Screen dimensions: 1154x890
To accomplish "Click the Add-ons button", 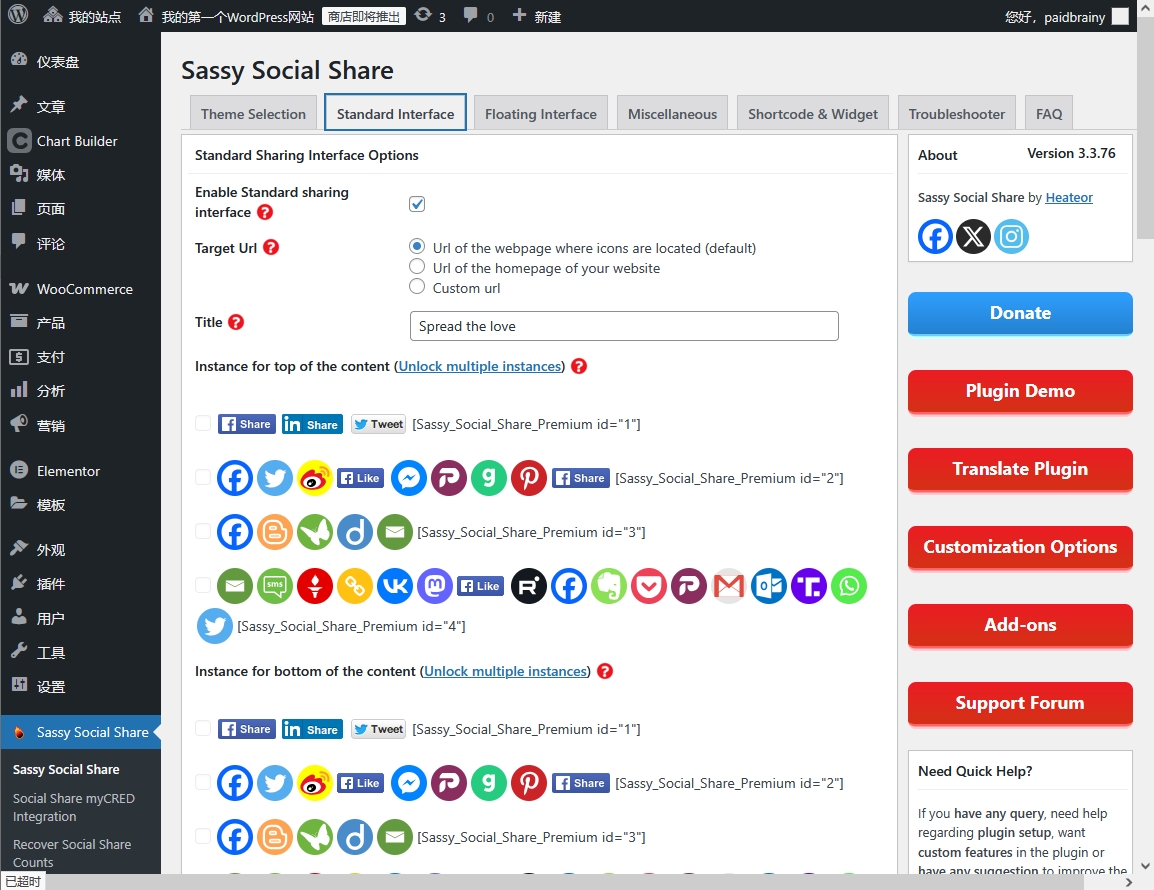I will [x=1020, y=625].
